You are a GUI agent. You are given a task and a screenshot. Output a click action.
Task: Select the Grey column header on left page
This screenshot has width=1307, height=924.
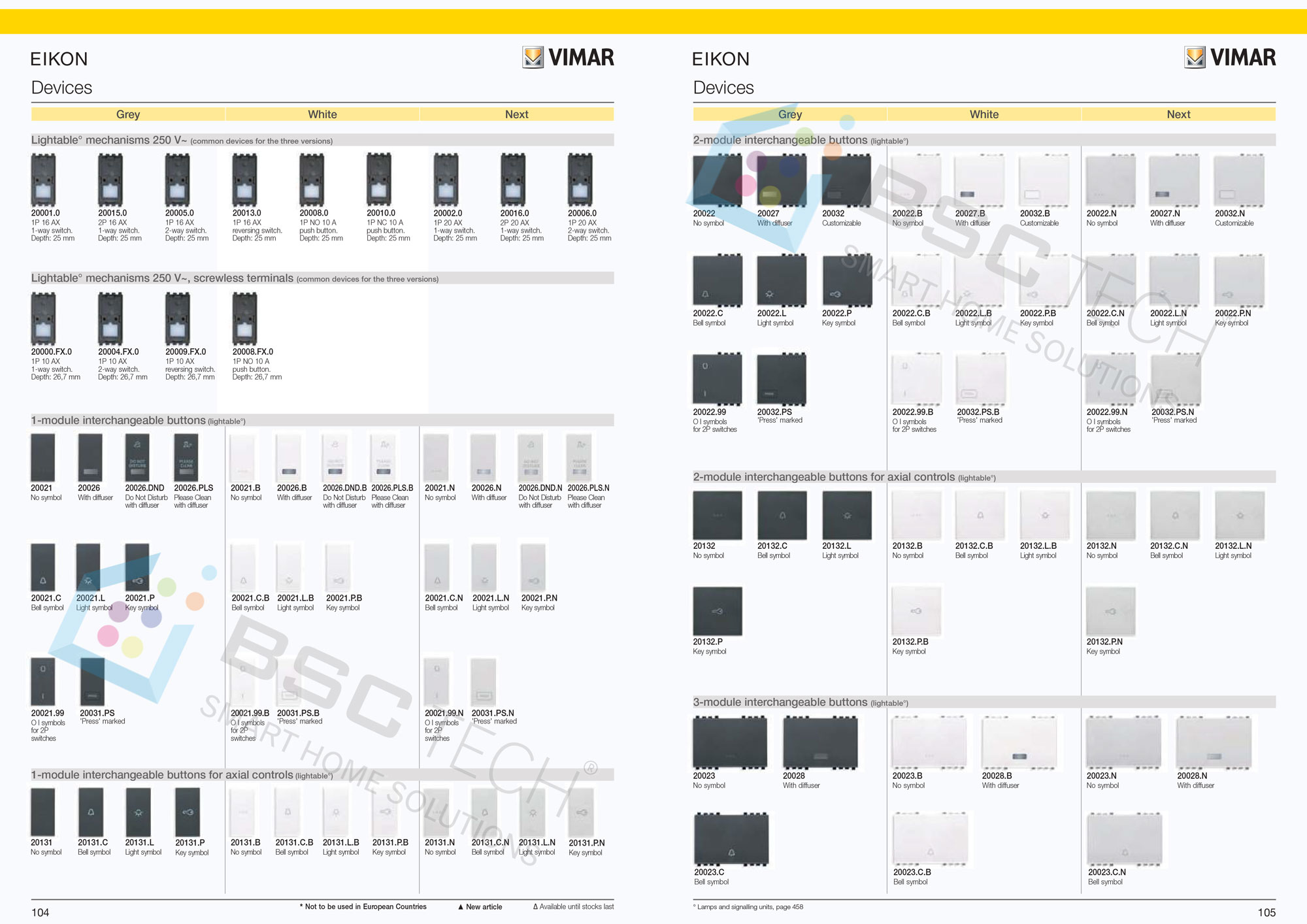pos(128,114)
